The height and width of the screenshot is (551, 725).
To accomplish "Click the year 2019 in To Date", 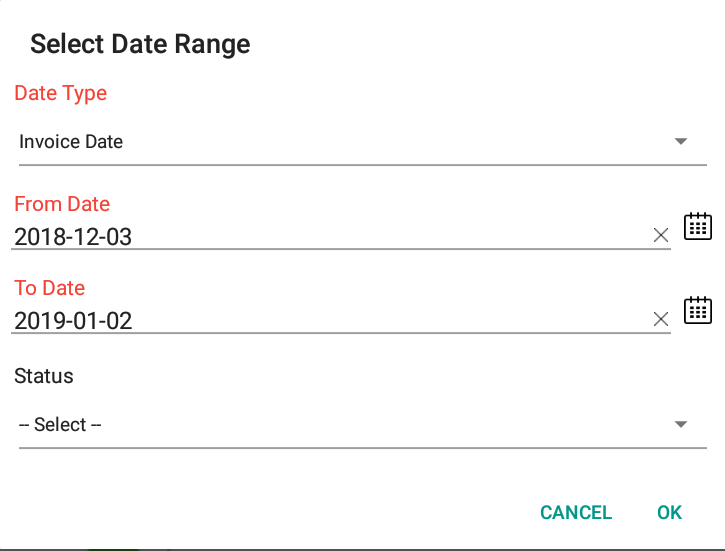I will 40,320.
